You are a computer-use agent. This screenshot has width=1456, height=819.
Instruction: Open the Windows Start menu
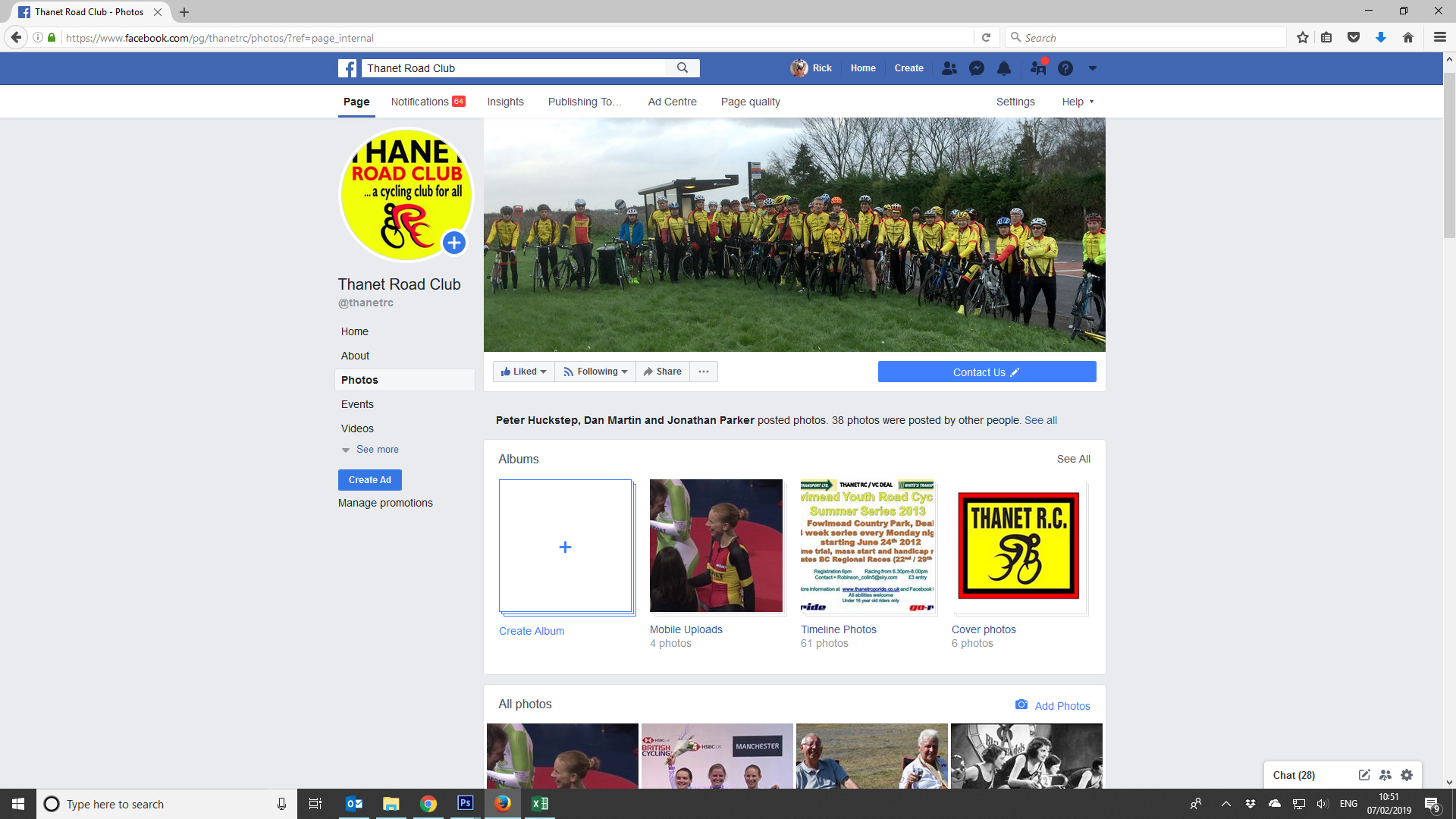pos(18,804)
